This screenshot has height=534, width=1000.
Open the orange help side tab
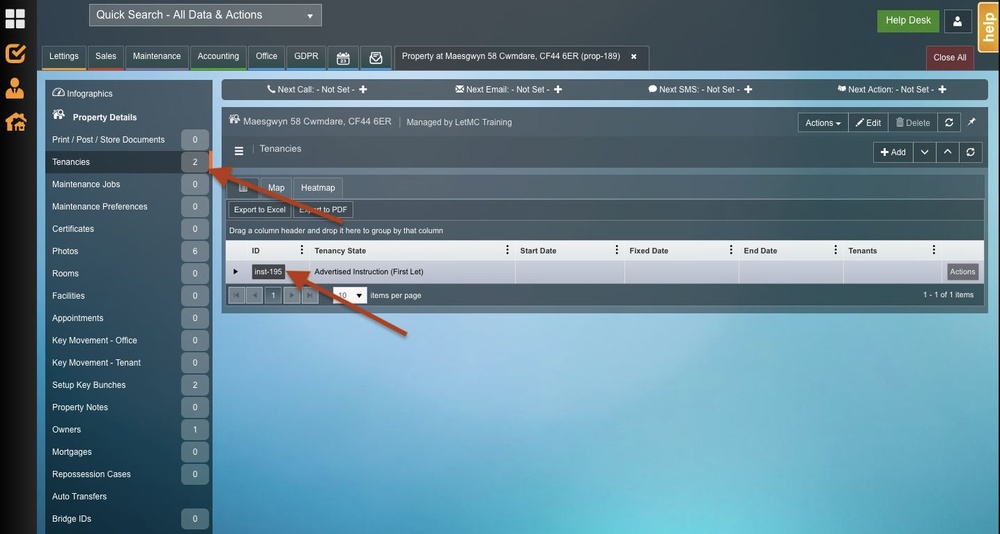click(989, 27)
